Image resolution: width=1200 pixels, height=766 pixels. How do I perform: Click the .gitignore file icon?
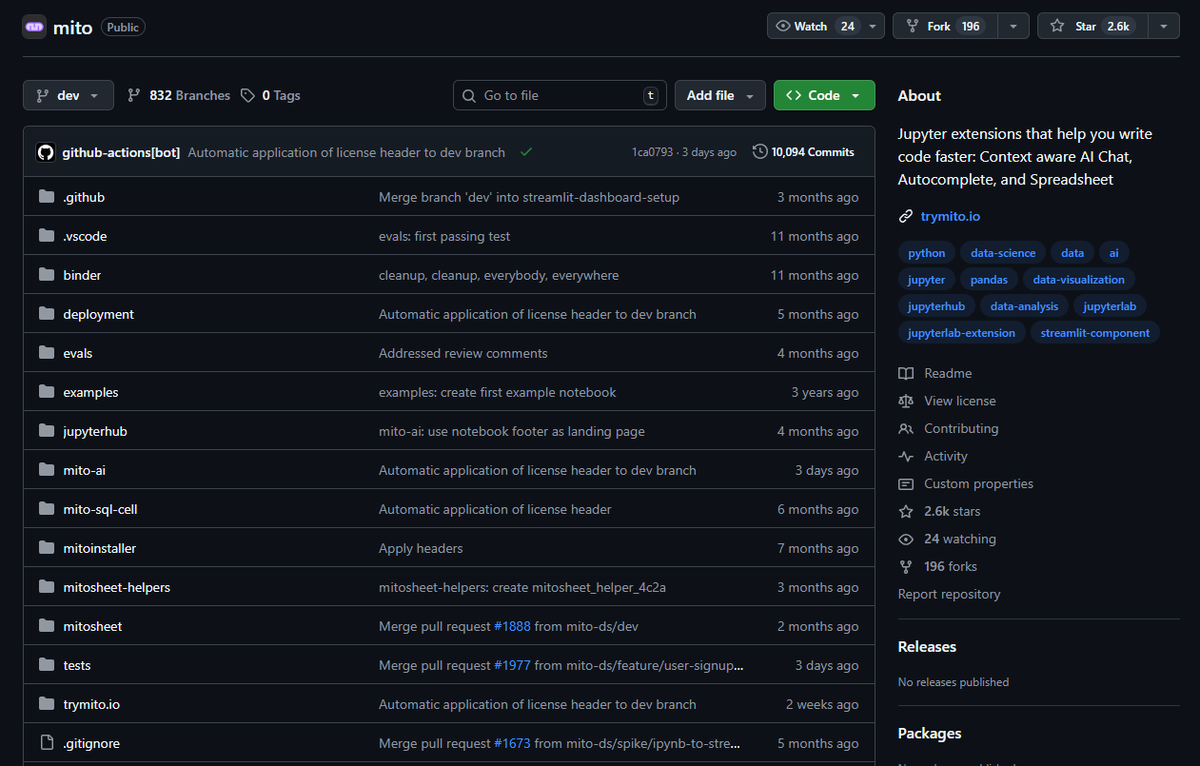(x=46, y=743)
